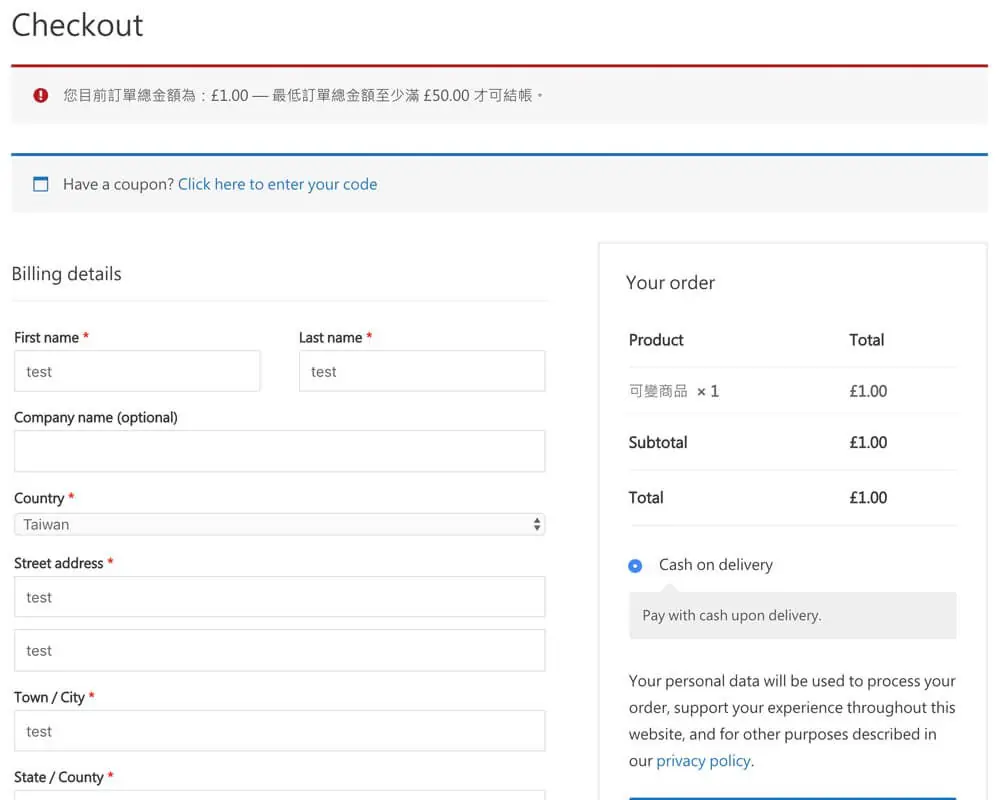Click the red error exclamation icon

40,95
